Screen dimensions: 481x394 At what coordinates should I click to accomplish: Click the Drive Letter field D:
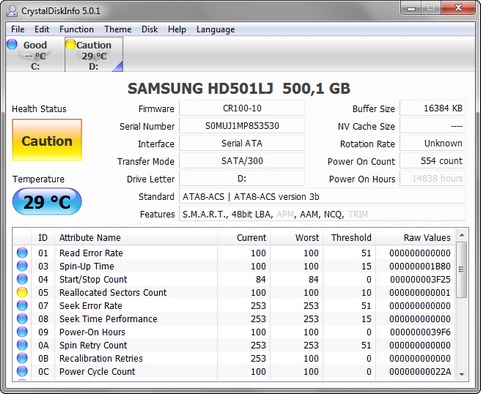(x=242, y=179)
